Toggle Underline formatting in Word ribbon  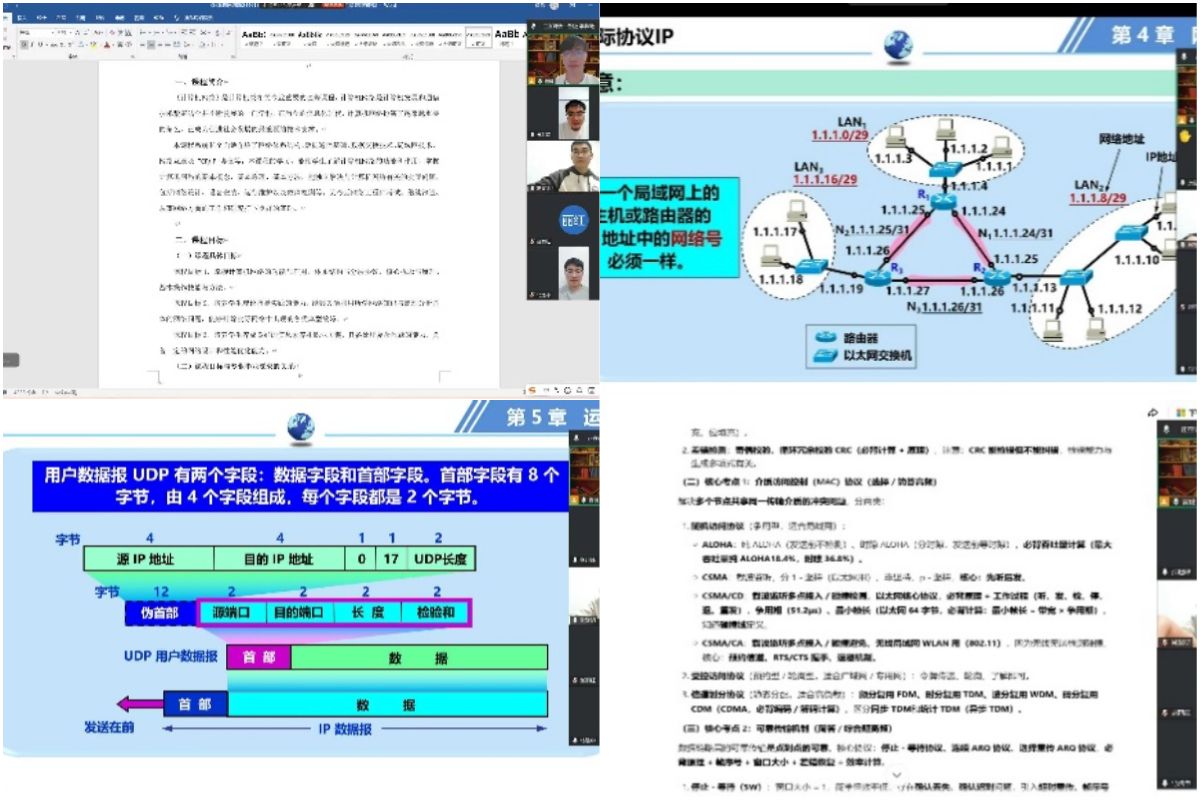click(42, 44)
